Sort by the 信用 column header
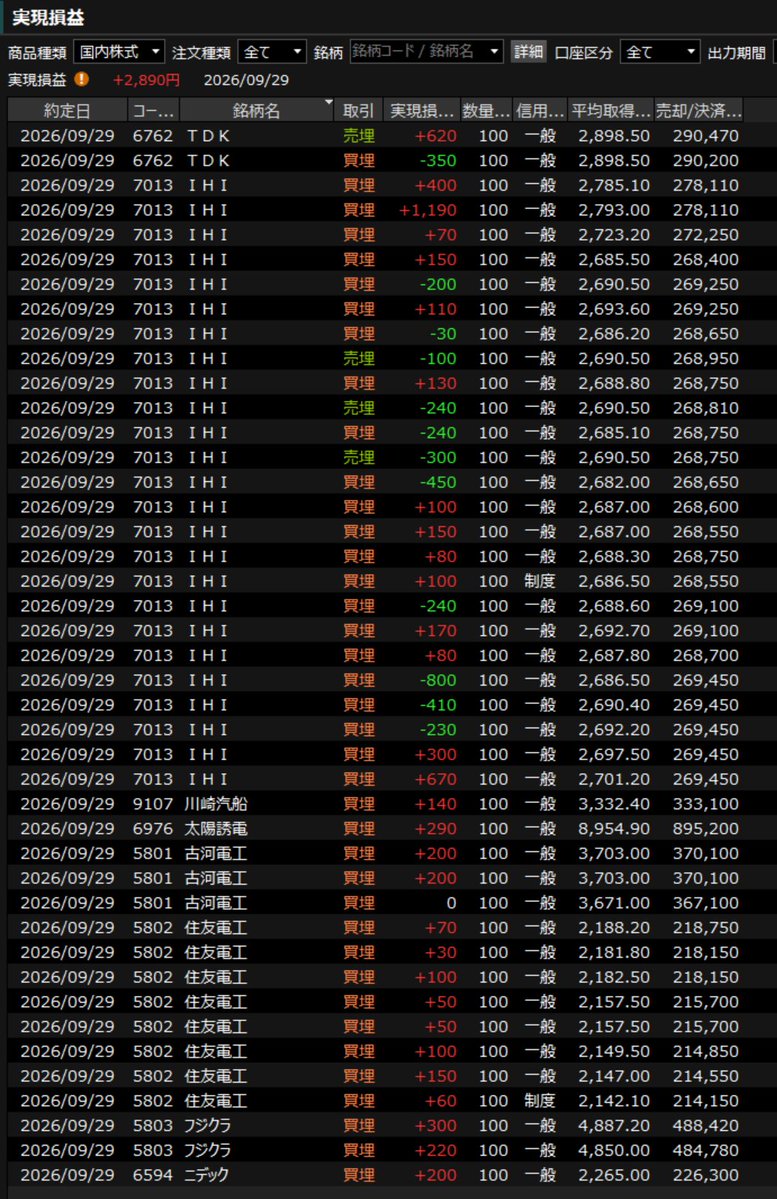This screenshot has height=1199, width=777. [x=540, y=110]
